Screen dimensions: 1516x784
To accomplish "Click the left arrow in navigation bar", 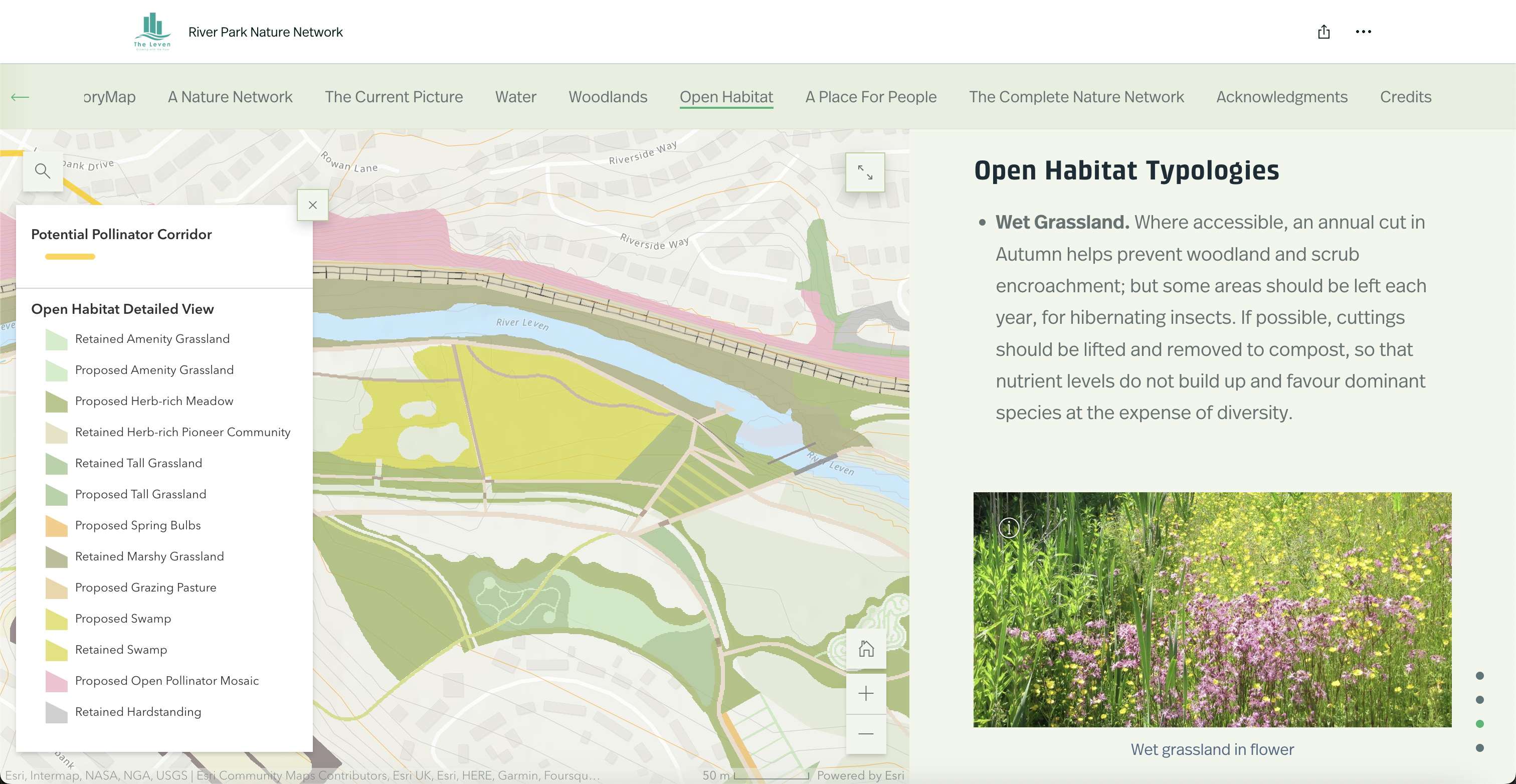I will (x=20, y=97).
